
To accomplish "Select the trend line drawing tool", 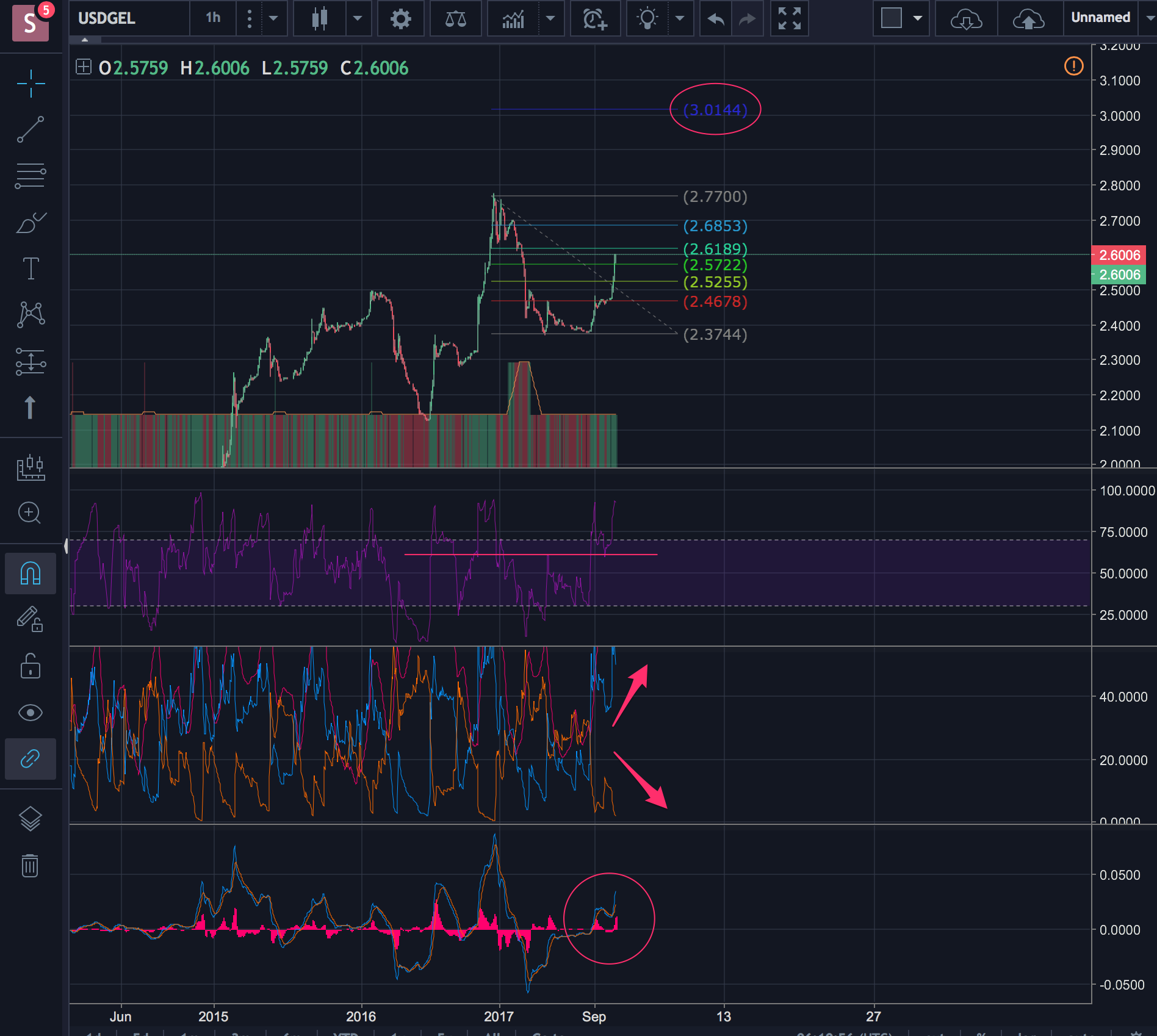I will coord(31,129).
